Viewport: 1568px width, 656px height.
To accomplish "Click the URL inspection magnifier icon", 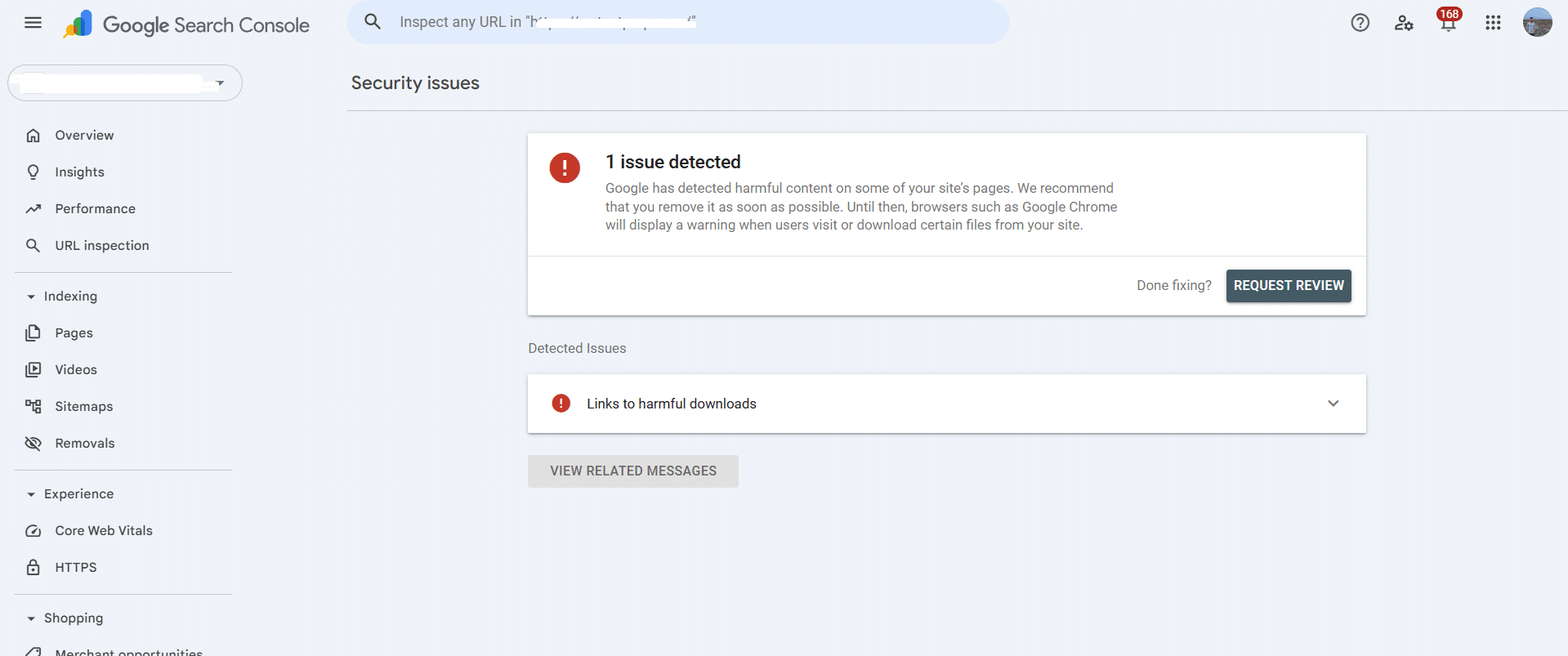I will pos(33,246).
